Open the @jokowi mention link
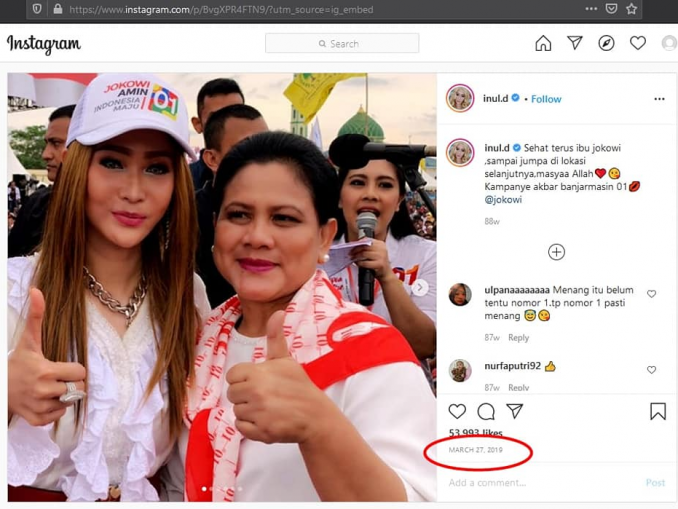 click(x=503, y=200)
